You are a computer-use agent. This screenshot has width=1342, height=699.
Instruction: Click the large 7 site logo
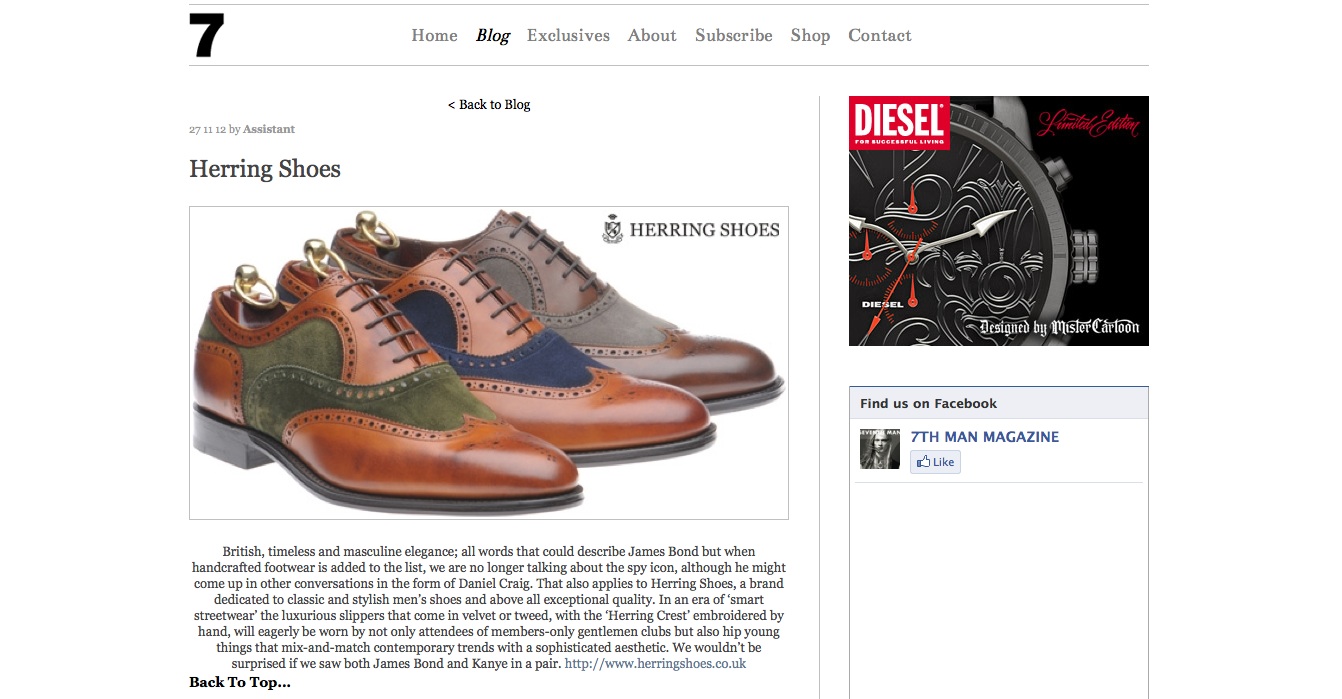pos(207,35)
